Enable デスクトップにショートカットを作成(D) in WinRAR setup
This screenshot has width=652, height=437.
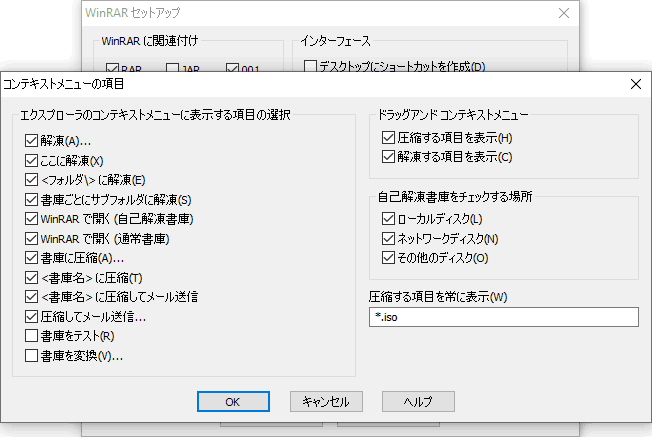point(310,66)
